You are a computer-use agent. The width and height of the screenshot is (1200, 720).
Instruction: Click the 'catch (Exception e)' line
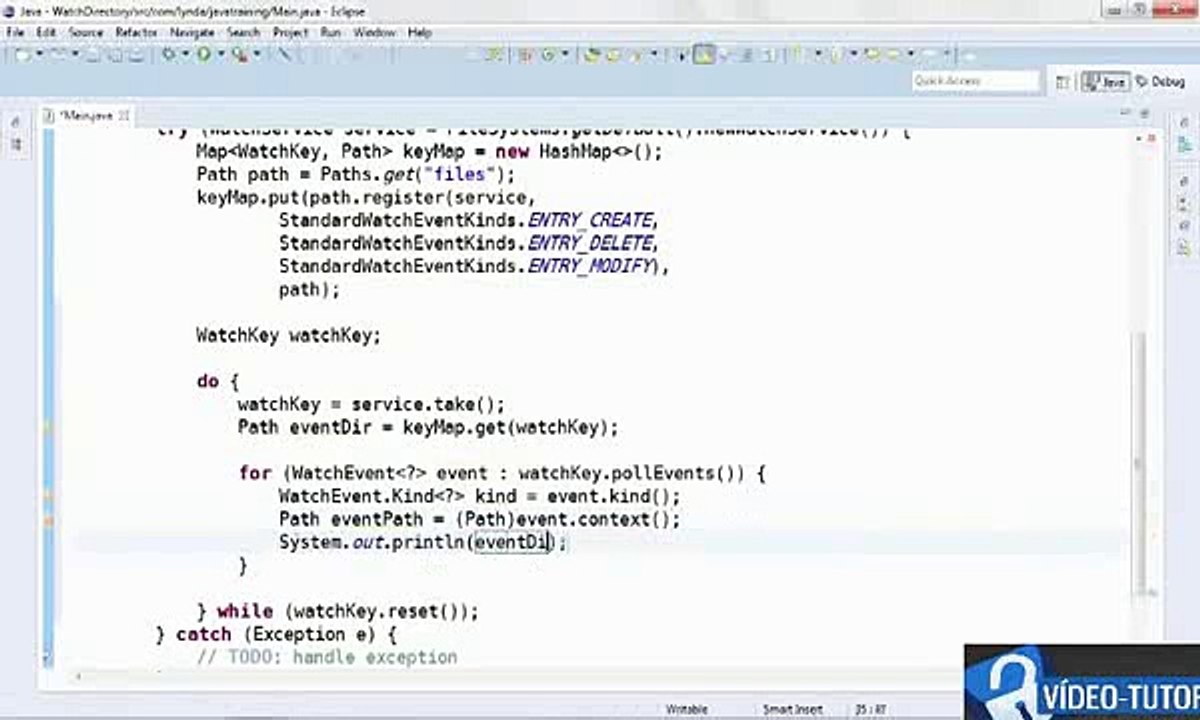[278, 634]
